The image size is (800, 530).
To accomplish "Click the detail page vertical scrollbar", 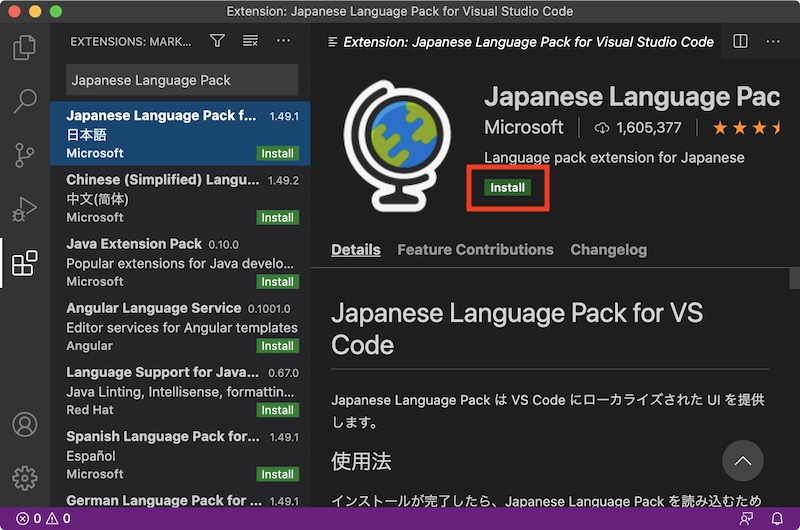I will pos(794,279).
